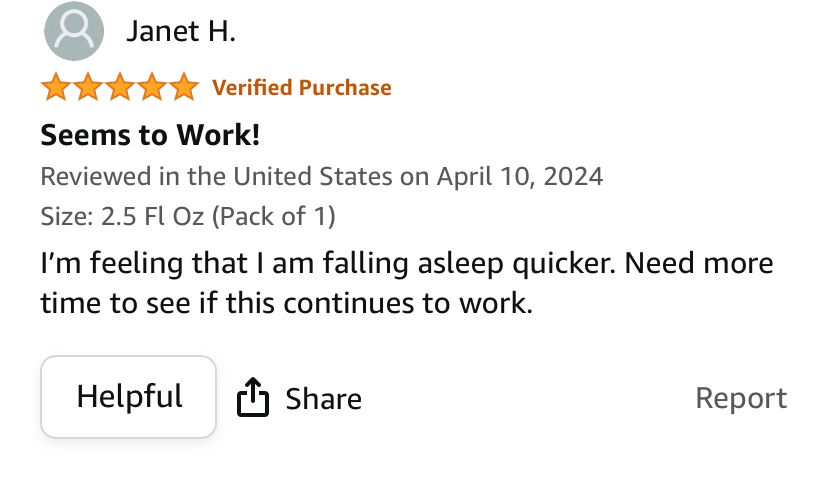Viewport: 828px width, 480px height.
Task: Click the share arrow icon
Action: pos(253,398)
